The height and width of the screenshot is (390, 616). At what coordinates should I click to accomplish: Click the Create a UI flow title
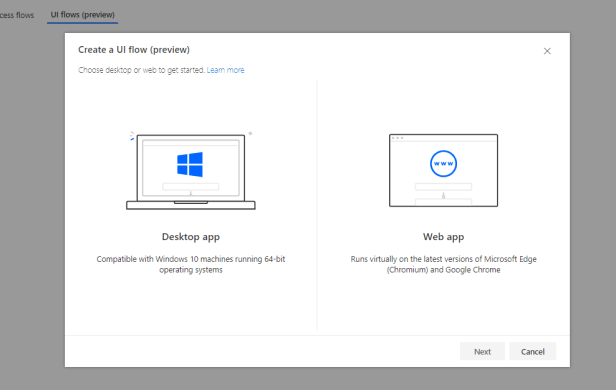click(x=134, y=50)
